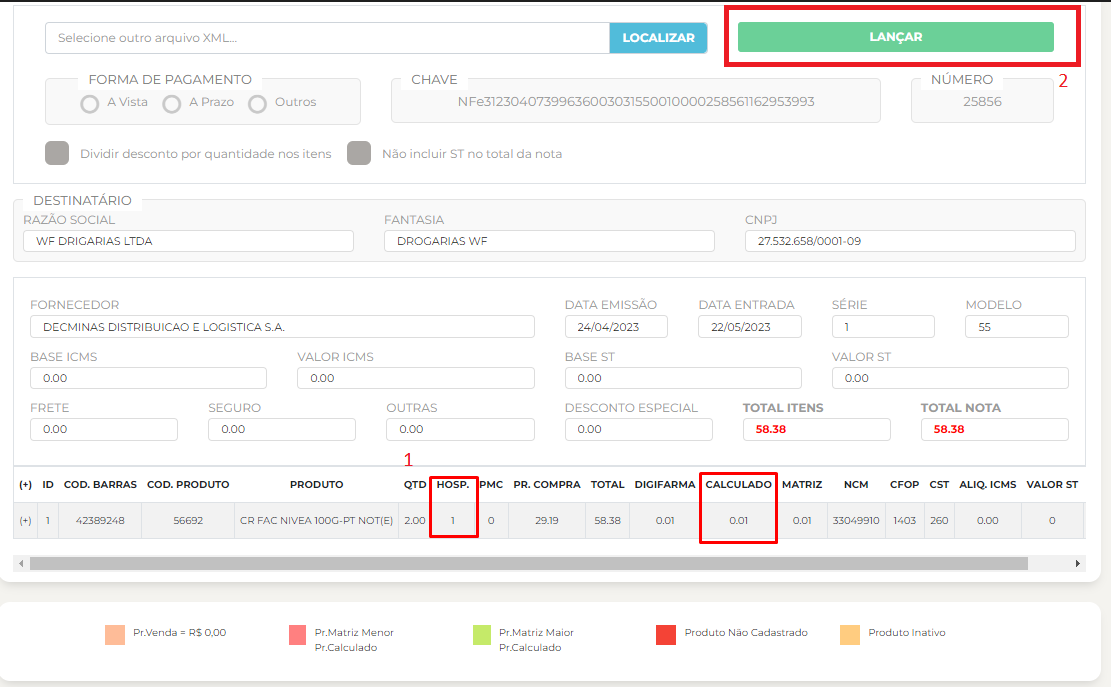Click the CST cell 260
This screenshot has height=687, width=1111.
tap(940, 521)
